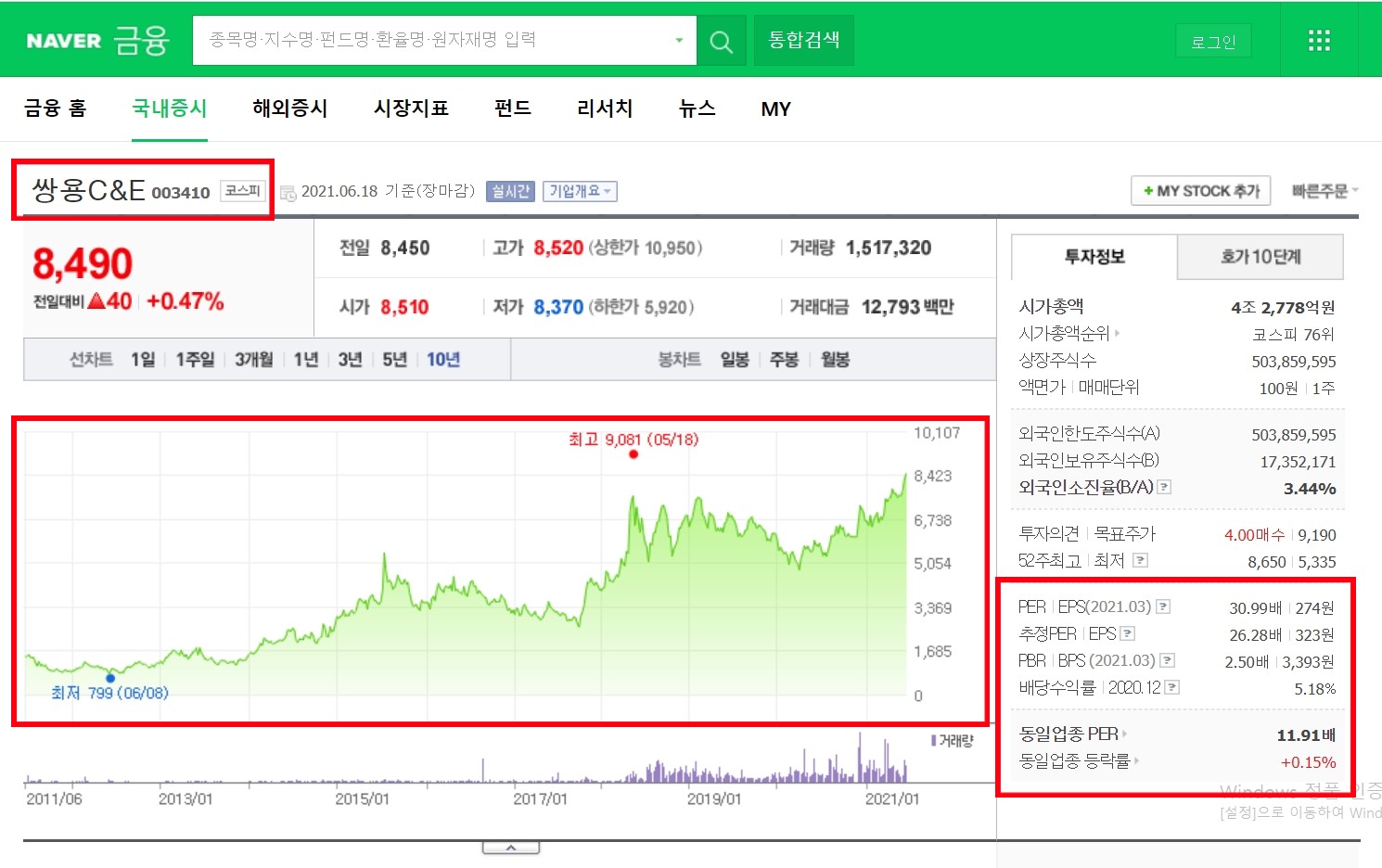Open the 펀드 menu
The image size is (1382, 868).
tap(513, 108)
